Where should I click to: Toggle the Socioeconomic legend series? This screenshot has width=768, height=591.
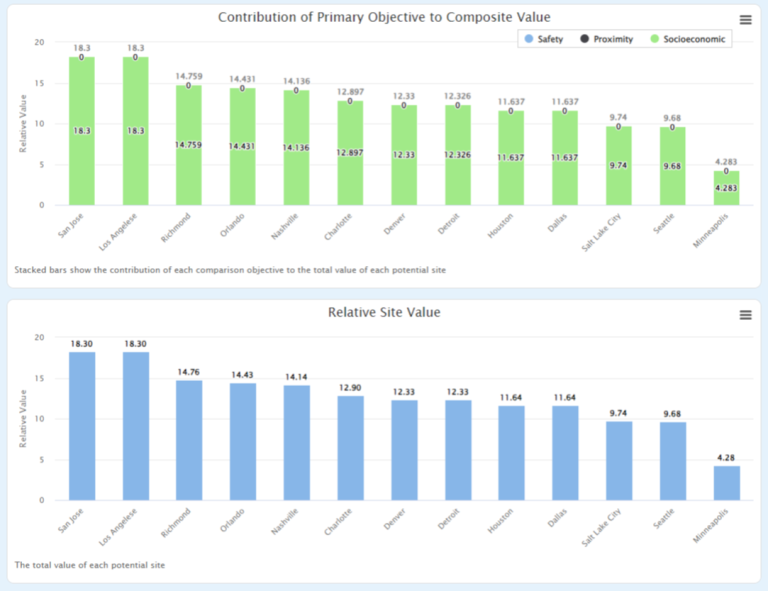(x=692, y=39)
